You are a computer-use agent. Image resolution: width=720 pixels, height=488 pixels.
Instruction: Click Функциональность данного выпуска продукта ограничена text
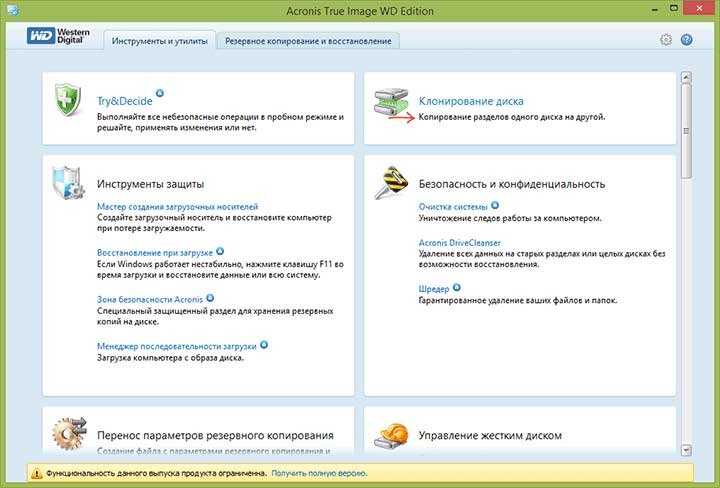[x=156, y=473]
